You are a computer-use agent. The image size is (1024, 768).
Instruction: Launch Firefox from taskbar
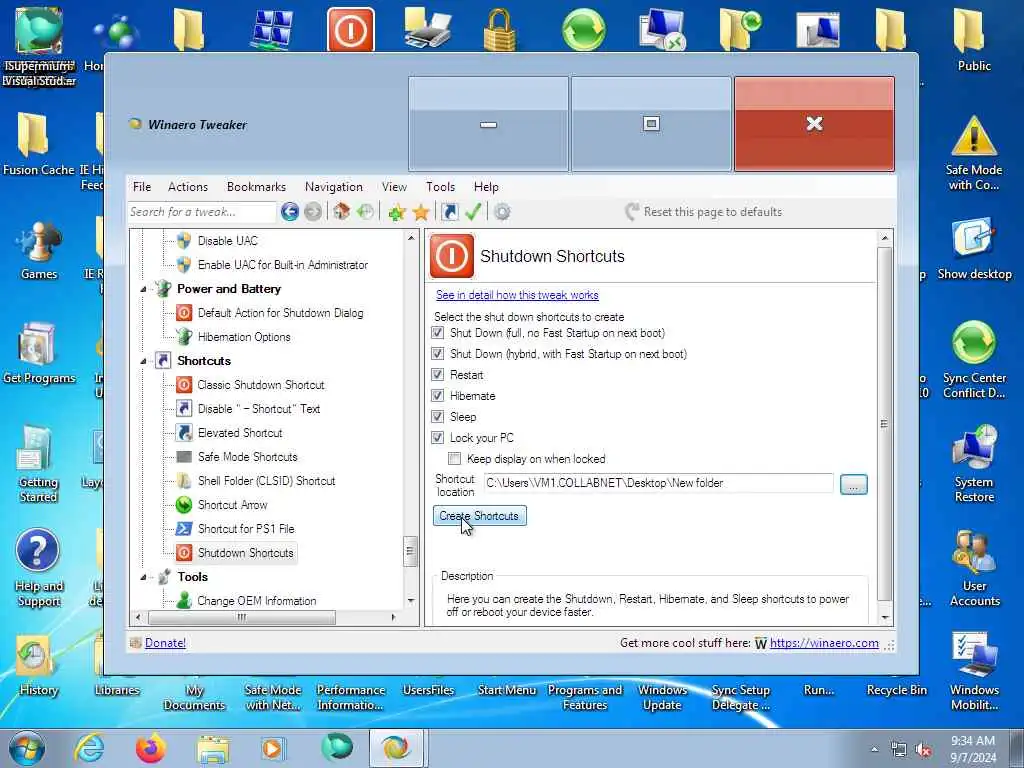150,748
